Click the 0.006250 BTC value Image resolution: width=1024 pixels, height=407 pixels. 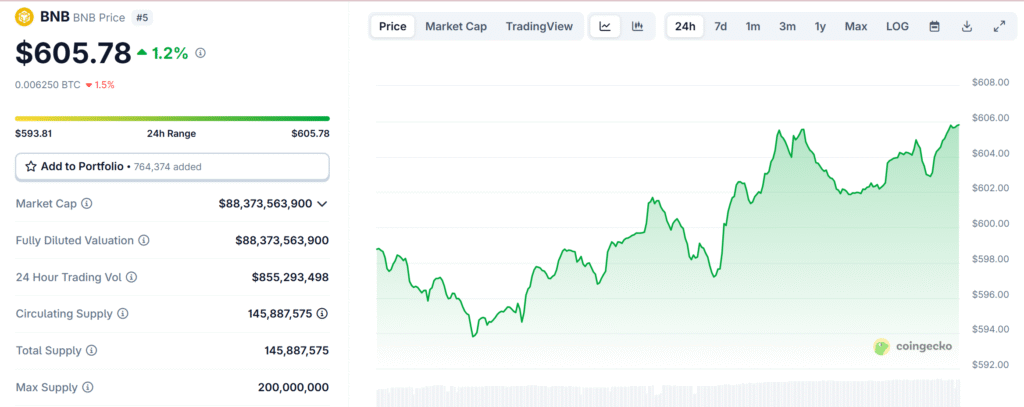(48, 85)
